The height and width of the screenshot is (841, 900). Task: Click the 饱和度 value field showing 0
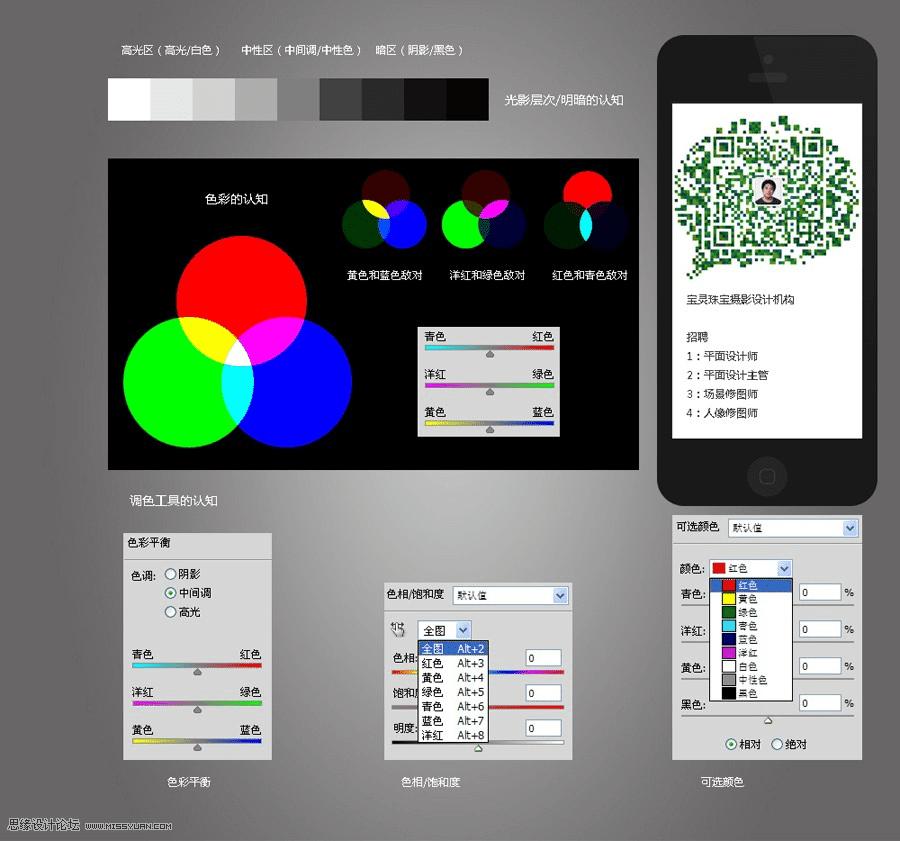[x=543, y=693]
